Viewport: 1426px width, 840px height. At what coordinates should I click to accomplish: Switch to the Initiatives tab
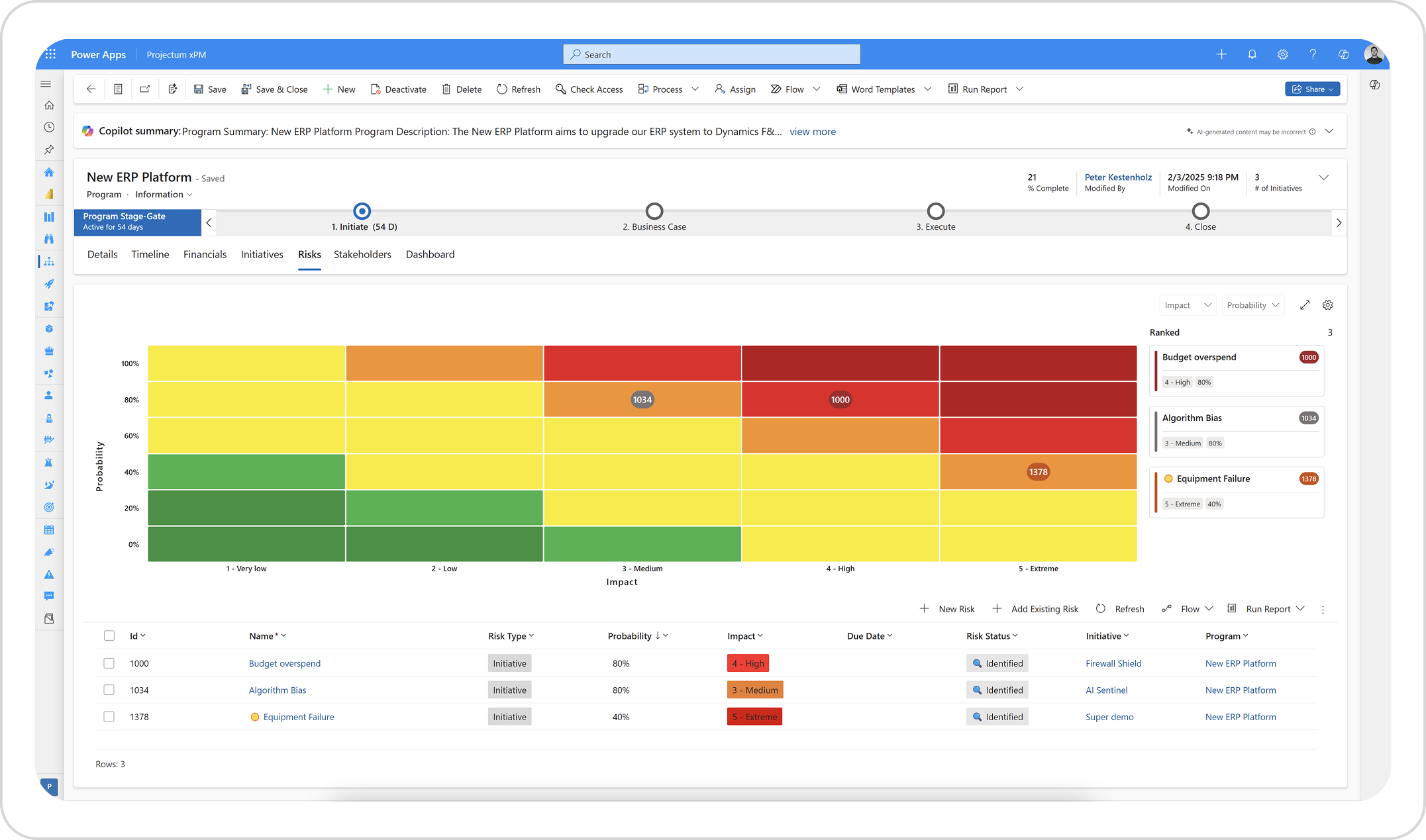click(262, 254)
